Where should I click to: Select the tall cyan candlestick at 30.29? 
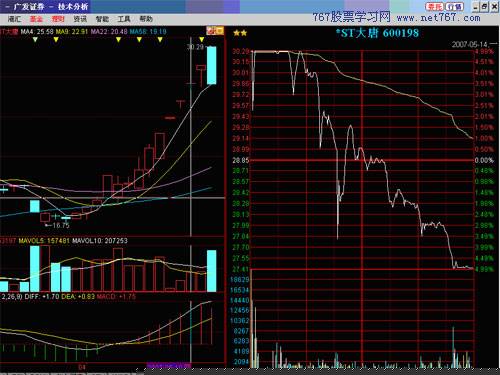[x=211, y=65]
